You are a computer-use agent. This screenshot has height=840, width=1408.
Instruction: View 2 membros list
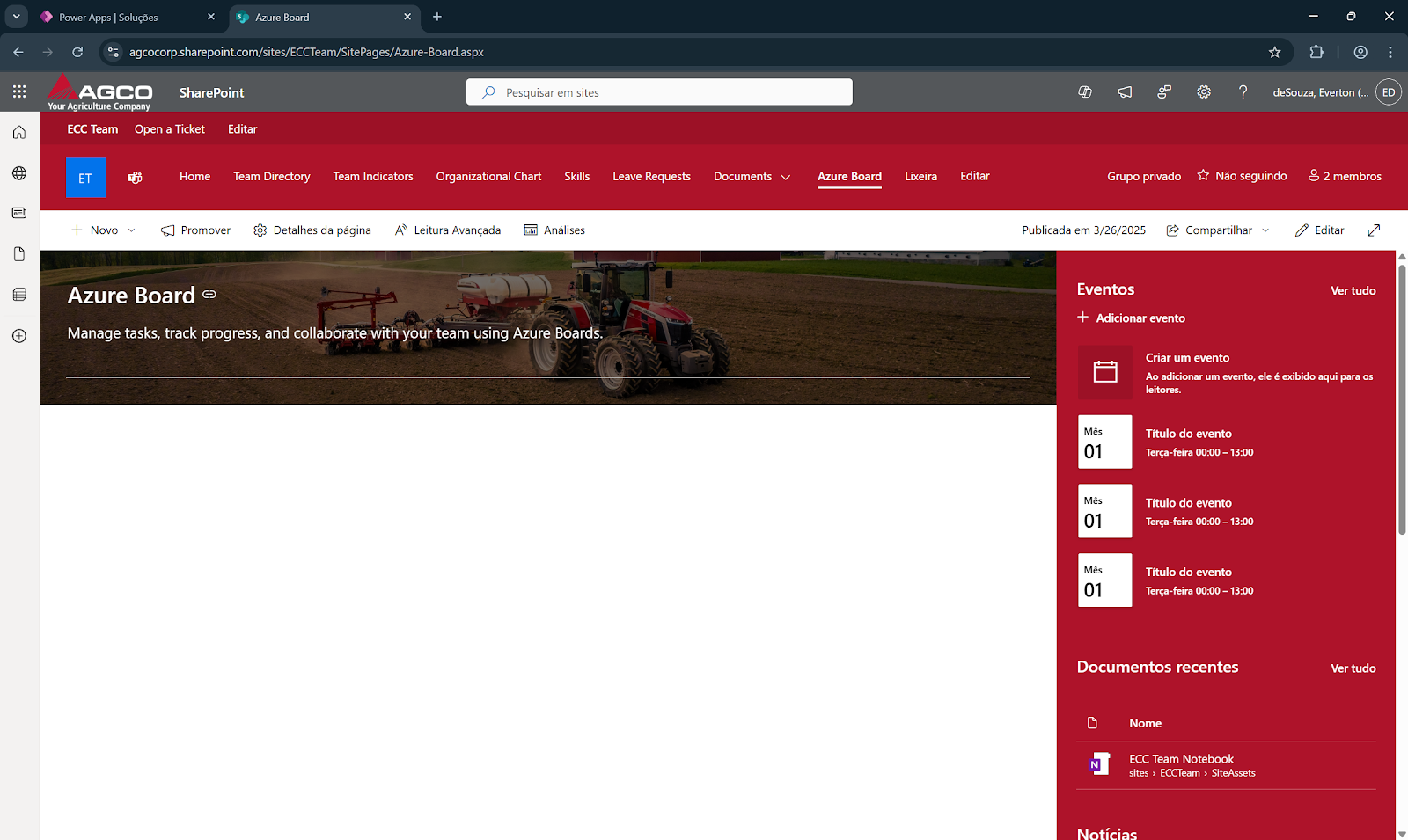click(1345, 176)
